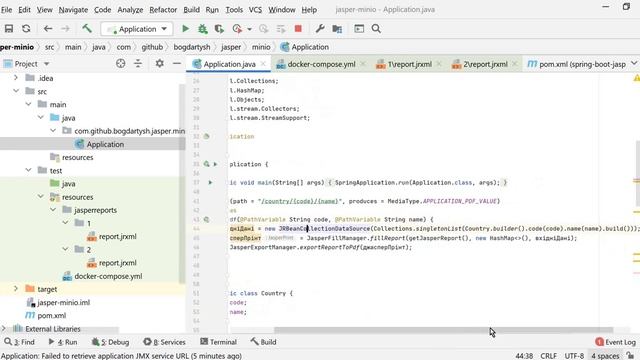Click Locate/Select Opened File target icon
640x360 pixels.
click(120, 63)
